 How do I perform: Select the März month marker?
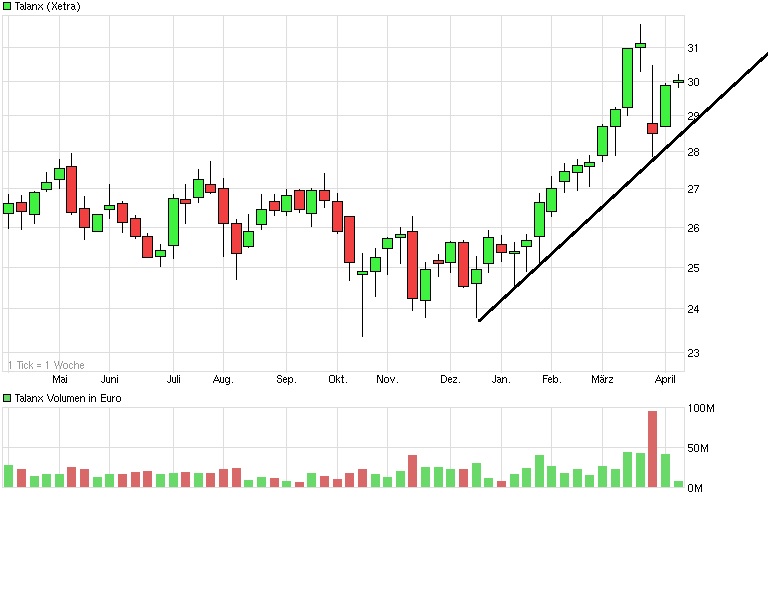point(602,380)
